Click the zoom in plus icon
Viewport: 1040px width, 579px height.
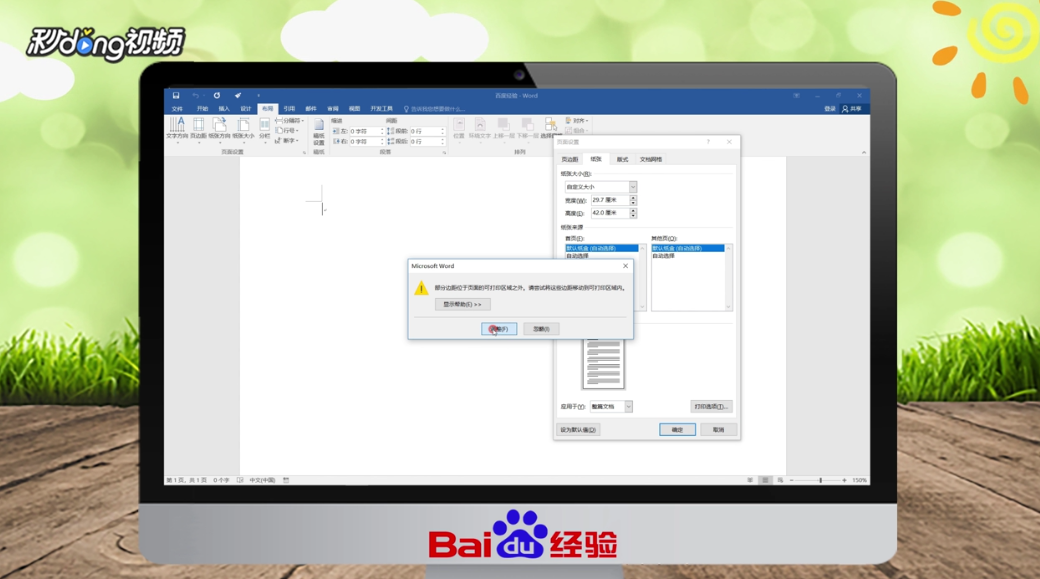pos(844,480)
